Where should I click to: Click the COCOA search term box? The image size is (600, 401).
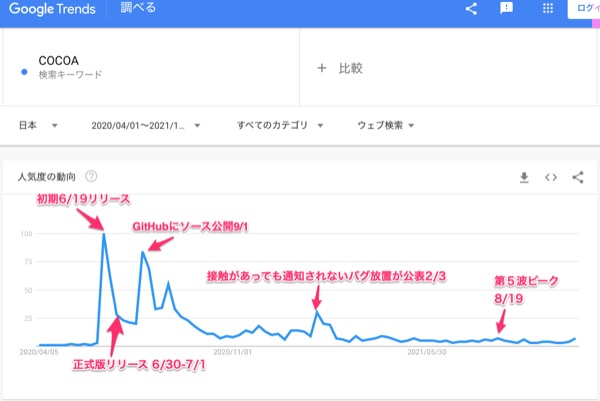point(151,68)
